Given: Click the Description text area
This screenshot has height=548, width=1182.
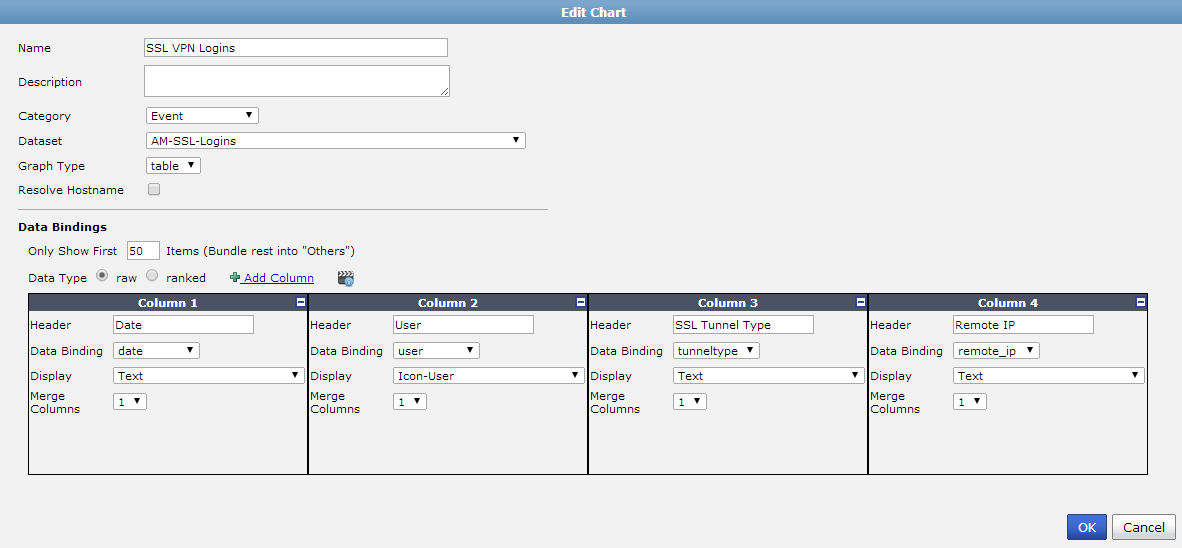Looking at the screenshot, I should click(x=297, y=81).
